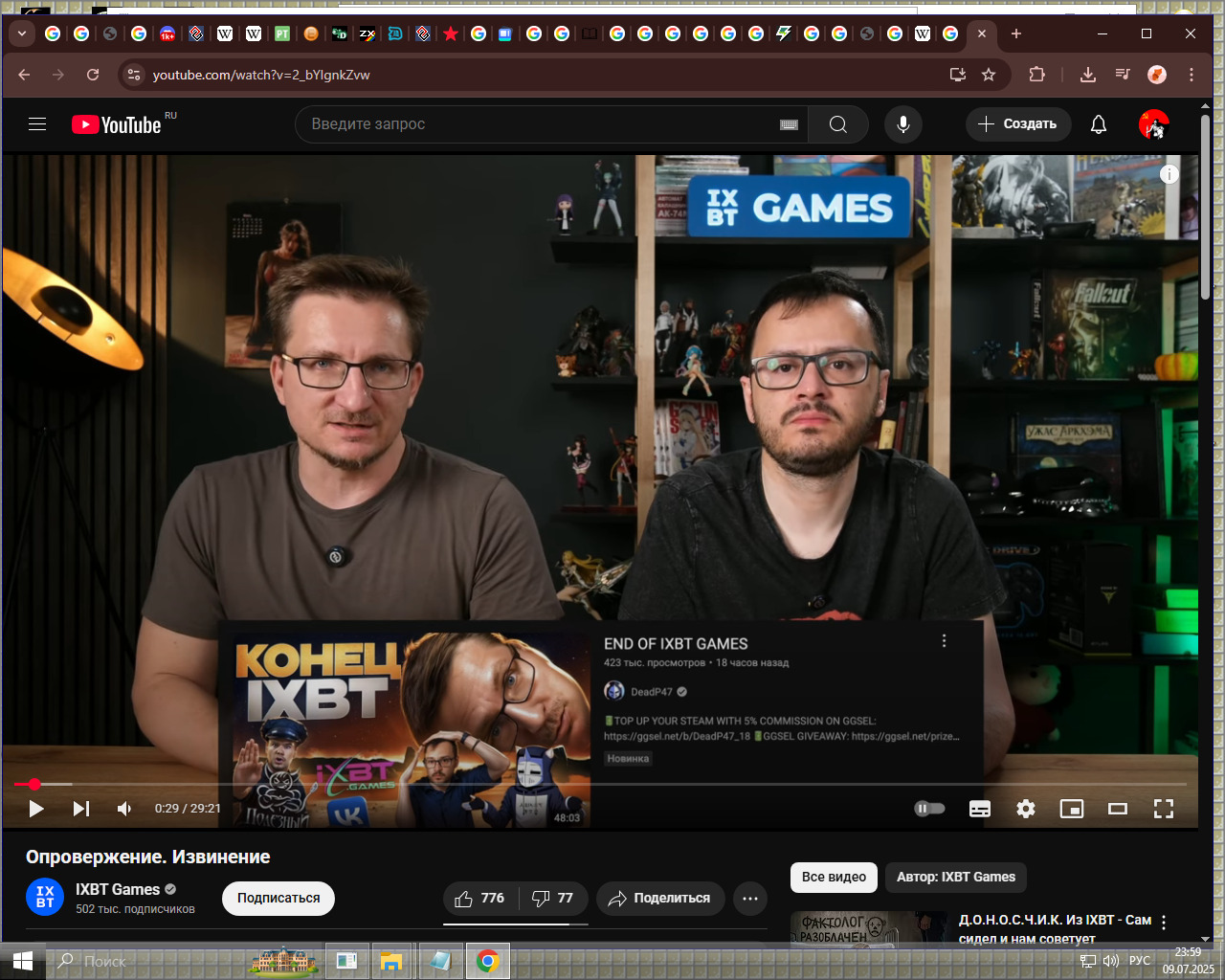Mute the video volume
The image size is (1225, 980).
pyautogui.click(x=124, y=809)
